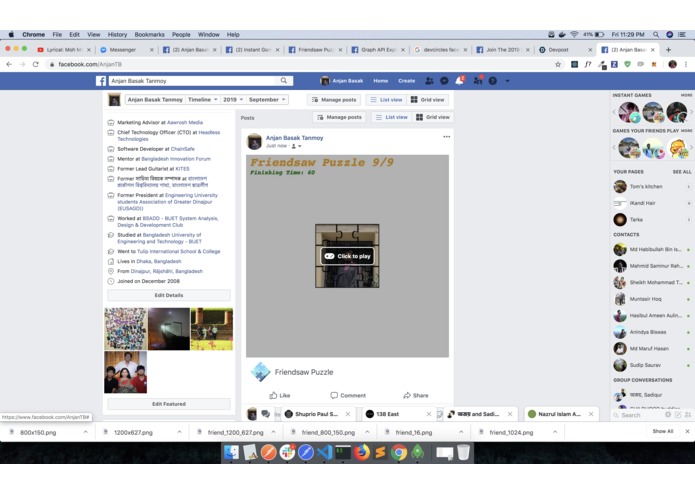
Task: Open the 138 East chat tab
Action: [397, 414]
